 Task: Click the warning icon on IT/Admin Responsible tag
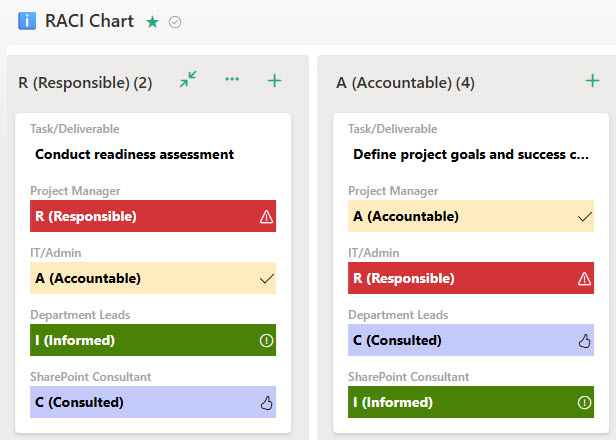click(584, 279)
